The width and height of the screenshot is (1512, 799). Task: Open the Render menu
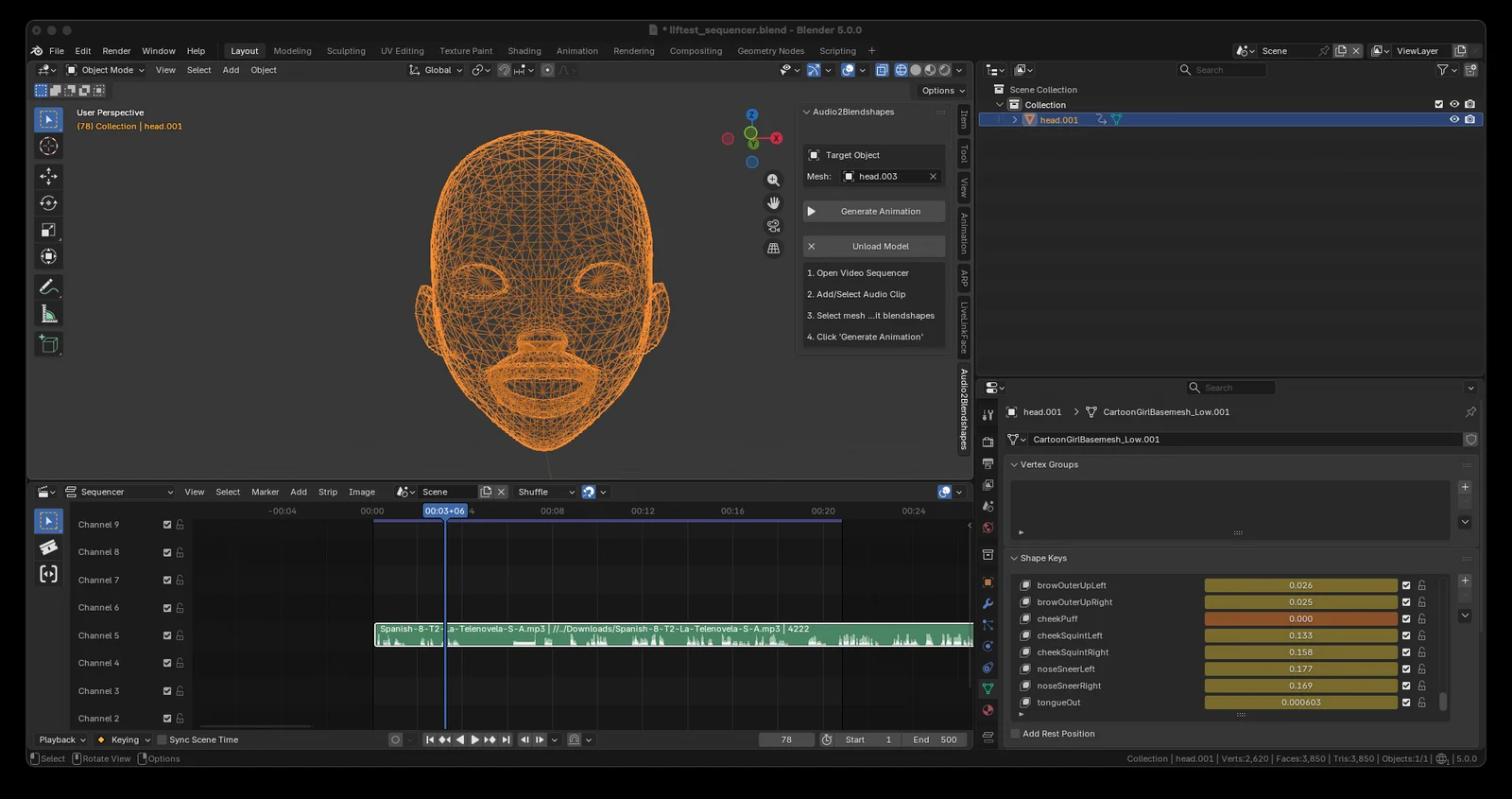pyautogui.click(x=116, y=51)
